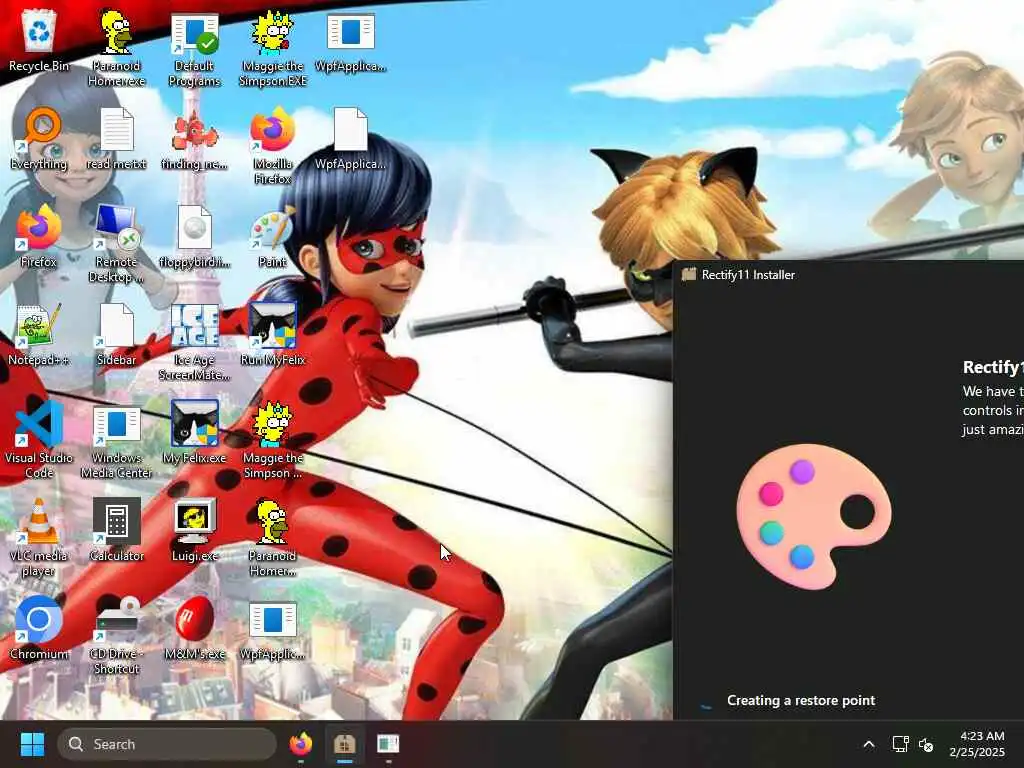Open the blank WpfApplica... file beside Mozilla Firefox

click(x=351, y=138)
